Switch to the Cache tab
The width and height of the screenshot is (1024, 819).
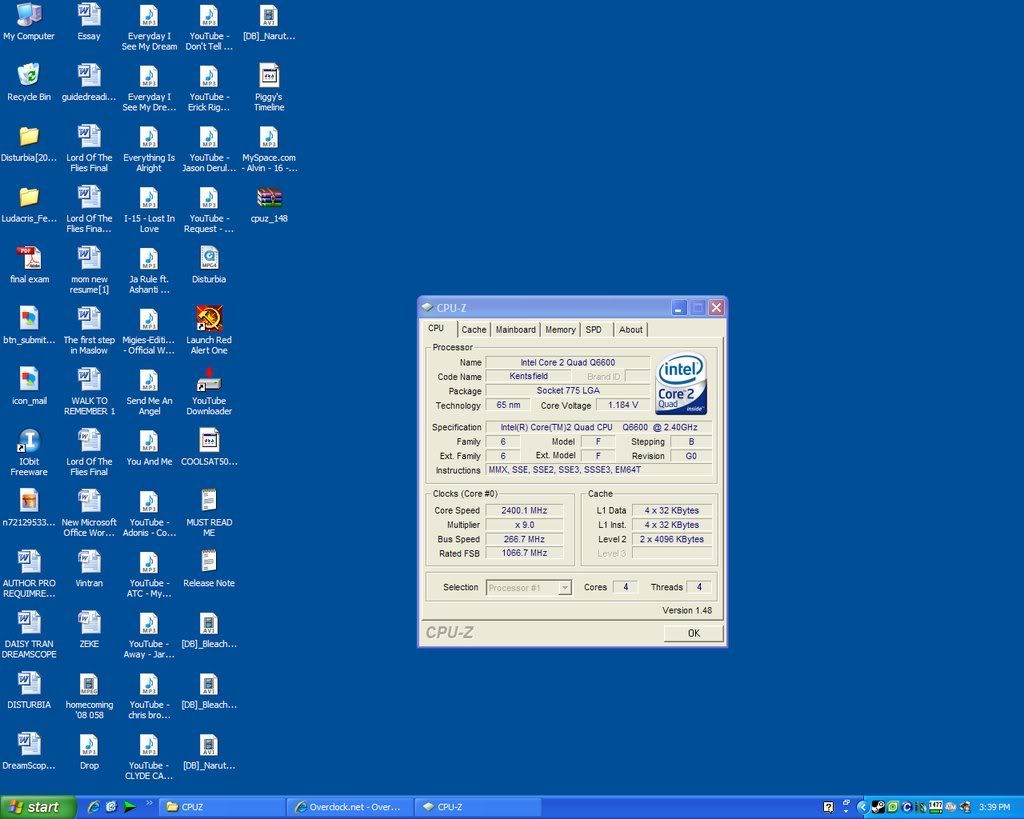473,330
